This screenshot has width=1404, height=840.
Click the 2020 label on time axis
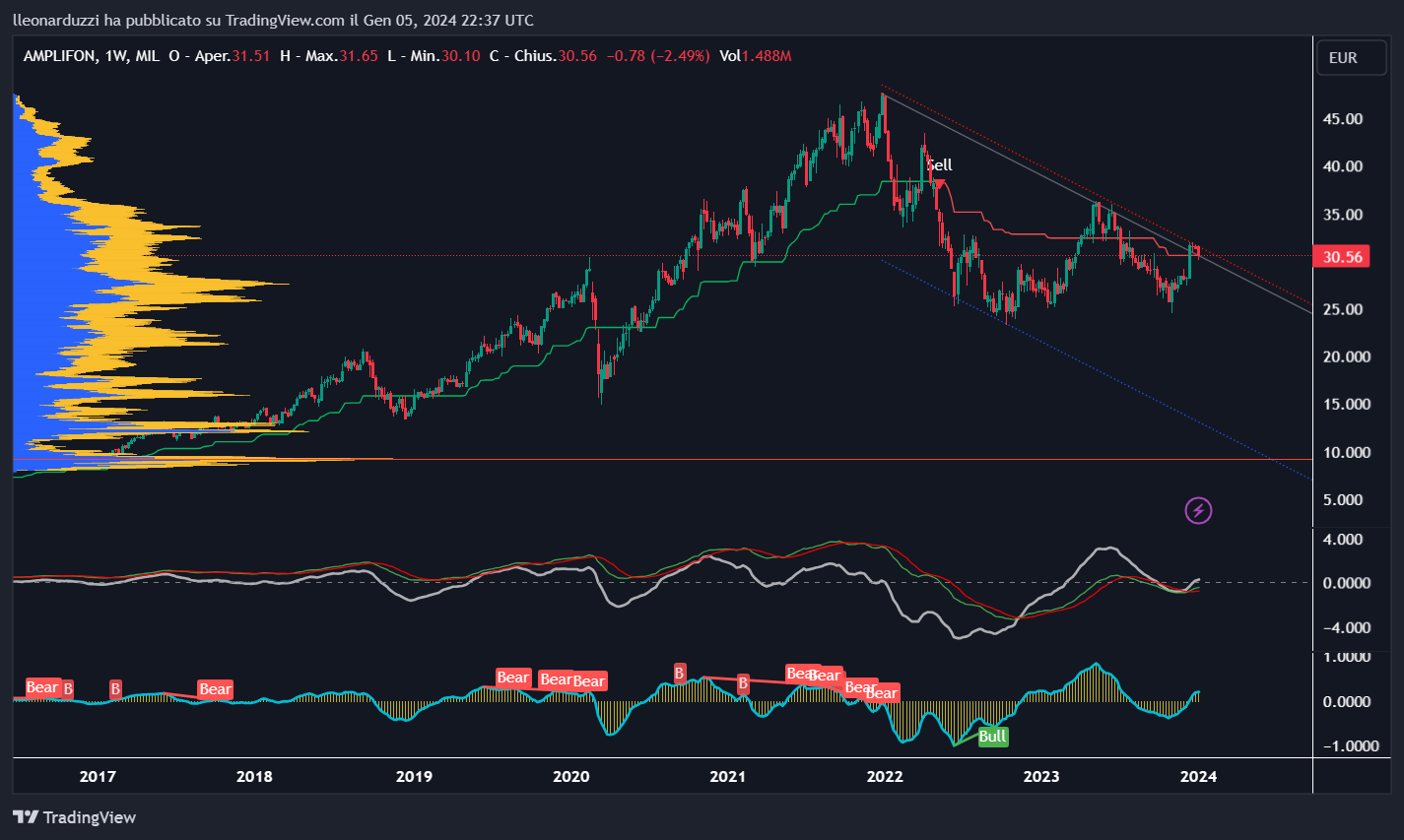(571, 776)
